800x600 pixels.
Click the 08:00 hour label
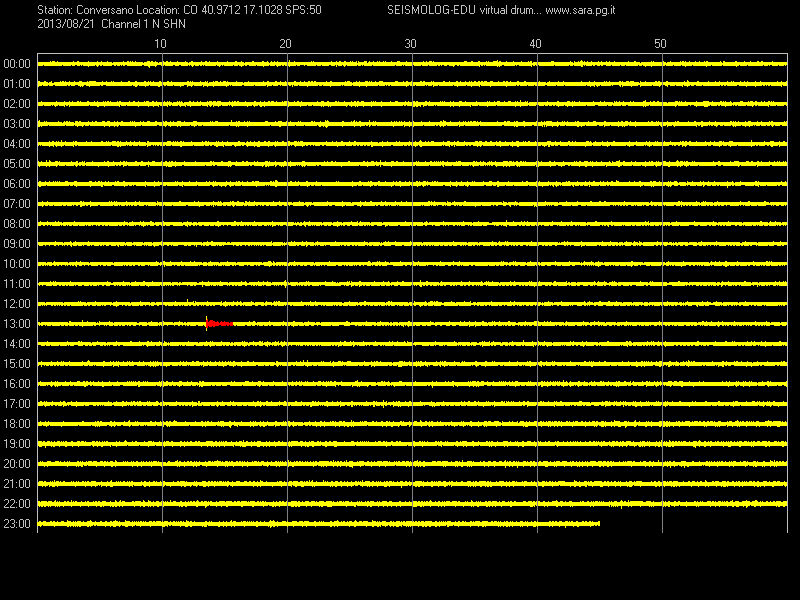coord(17,223)
